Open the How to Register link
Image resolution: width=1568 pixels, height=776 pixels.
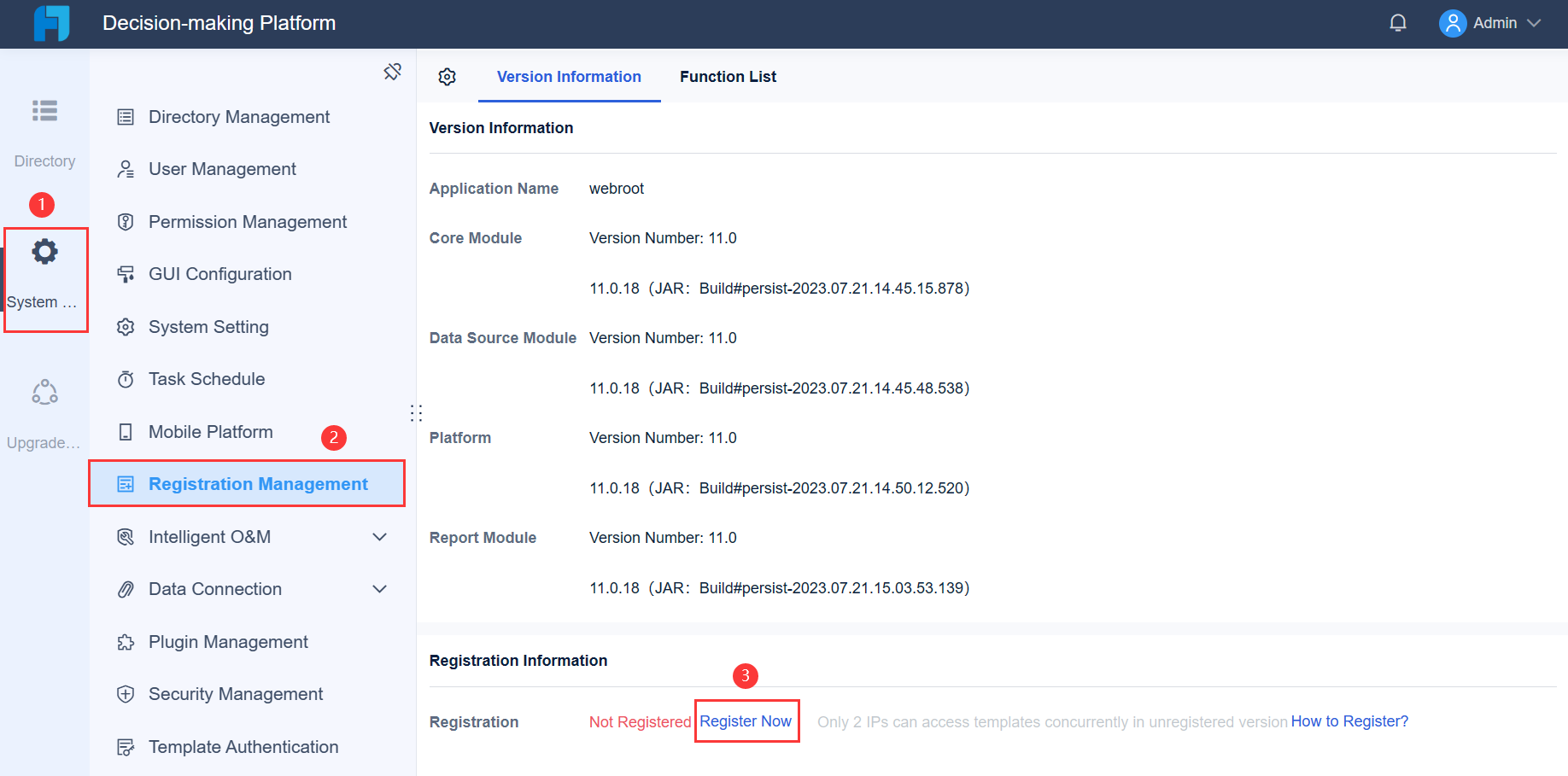point(1349,721)
